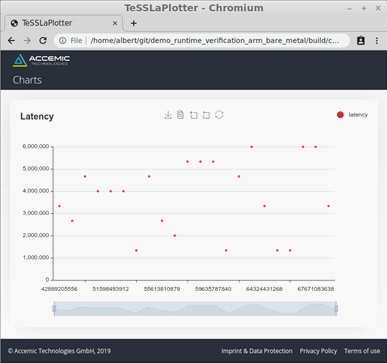Open the Privacy Policy link
The image size is (387, 363).
pos(318,351)
